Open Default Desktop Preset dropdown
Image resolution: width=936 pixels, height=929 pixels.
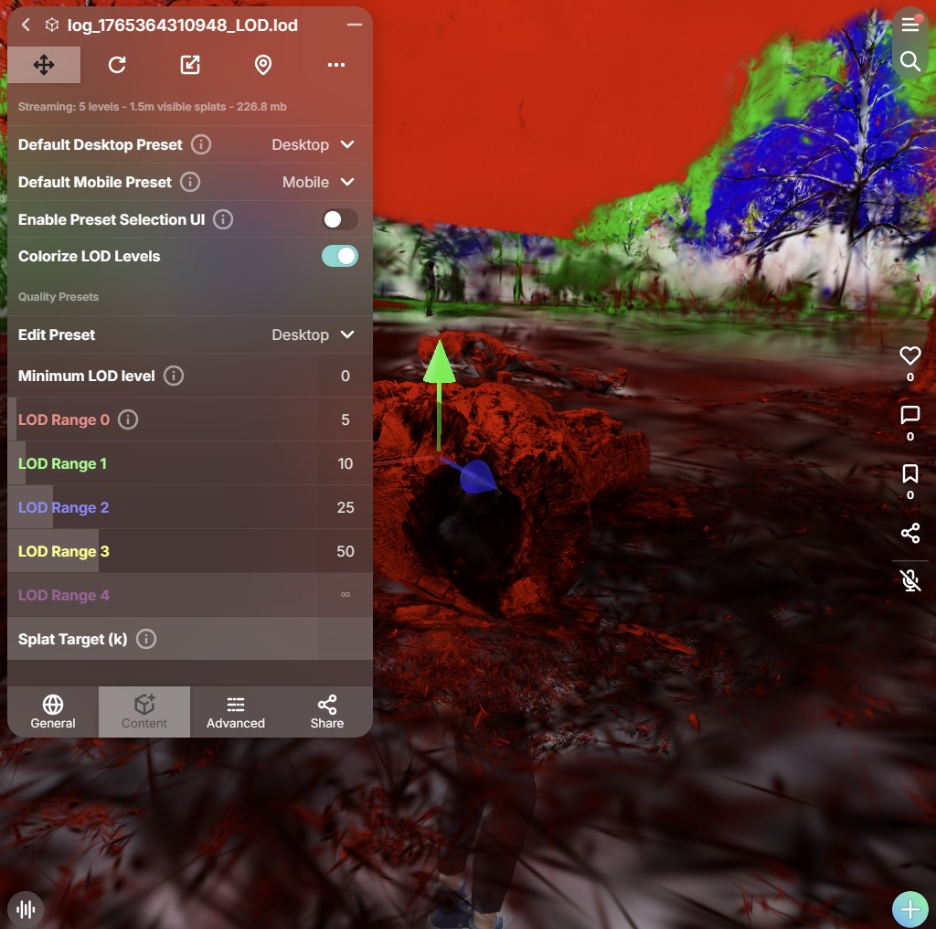[313, 145]
